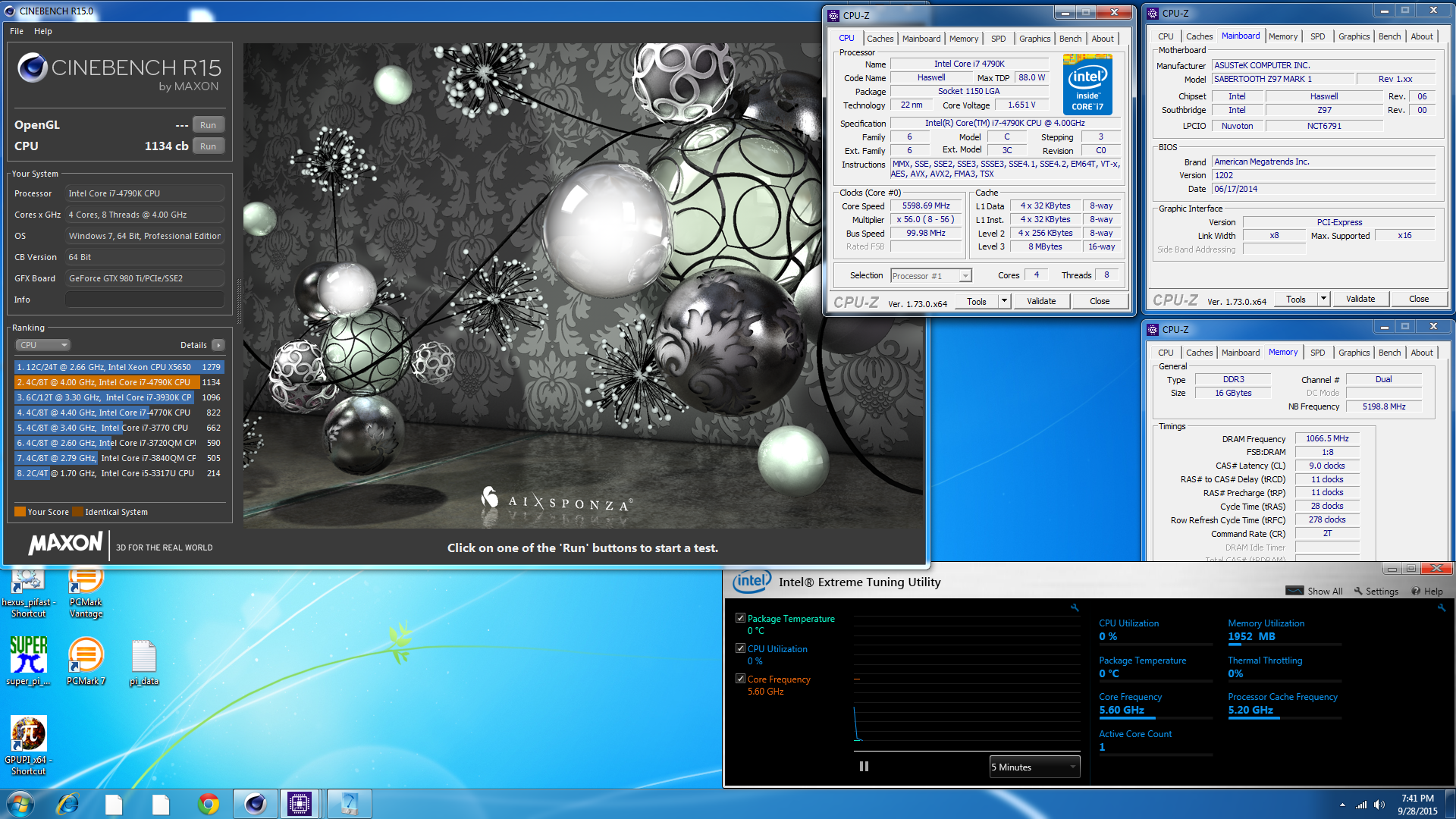Launch GPUPI_x64 Shortcut icon
This screenshot has width=1456, height=819.
[28, 746]
